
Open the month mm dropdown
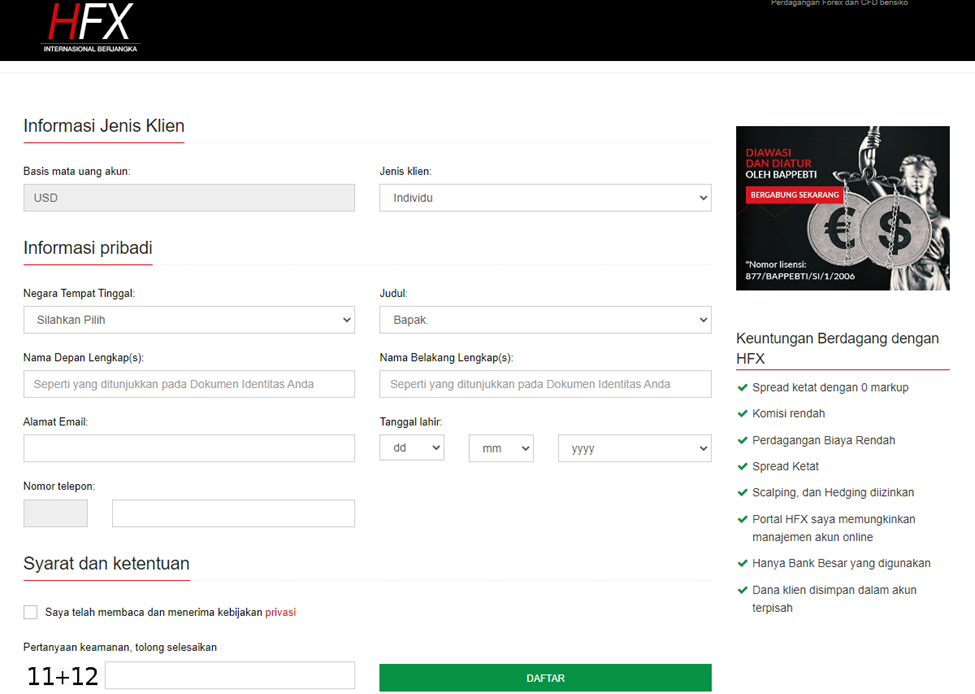[501, 448]
